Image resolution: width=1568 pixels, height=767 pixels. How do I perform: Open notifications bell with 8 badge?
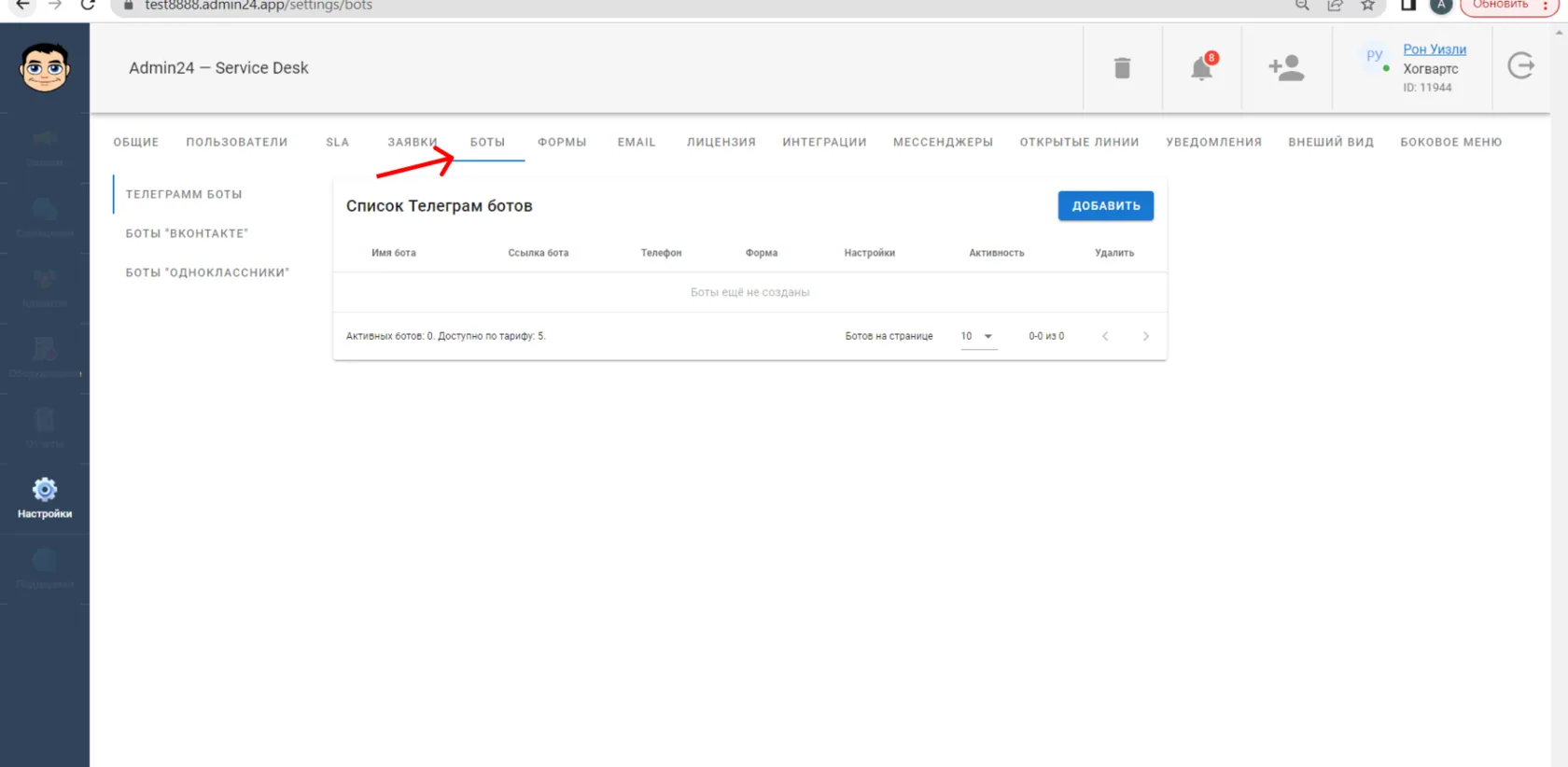[1203, 67]
